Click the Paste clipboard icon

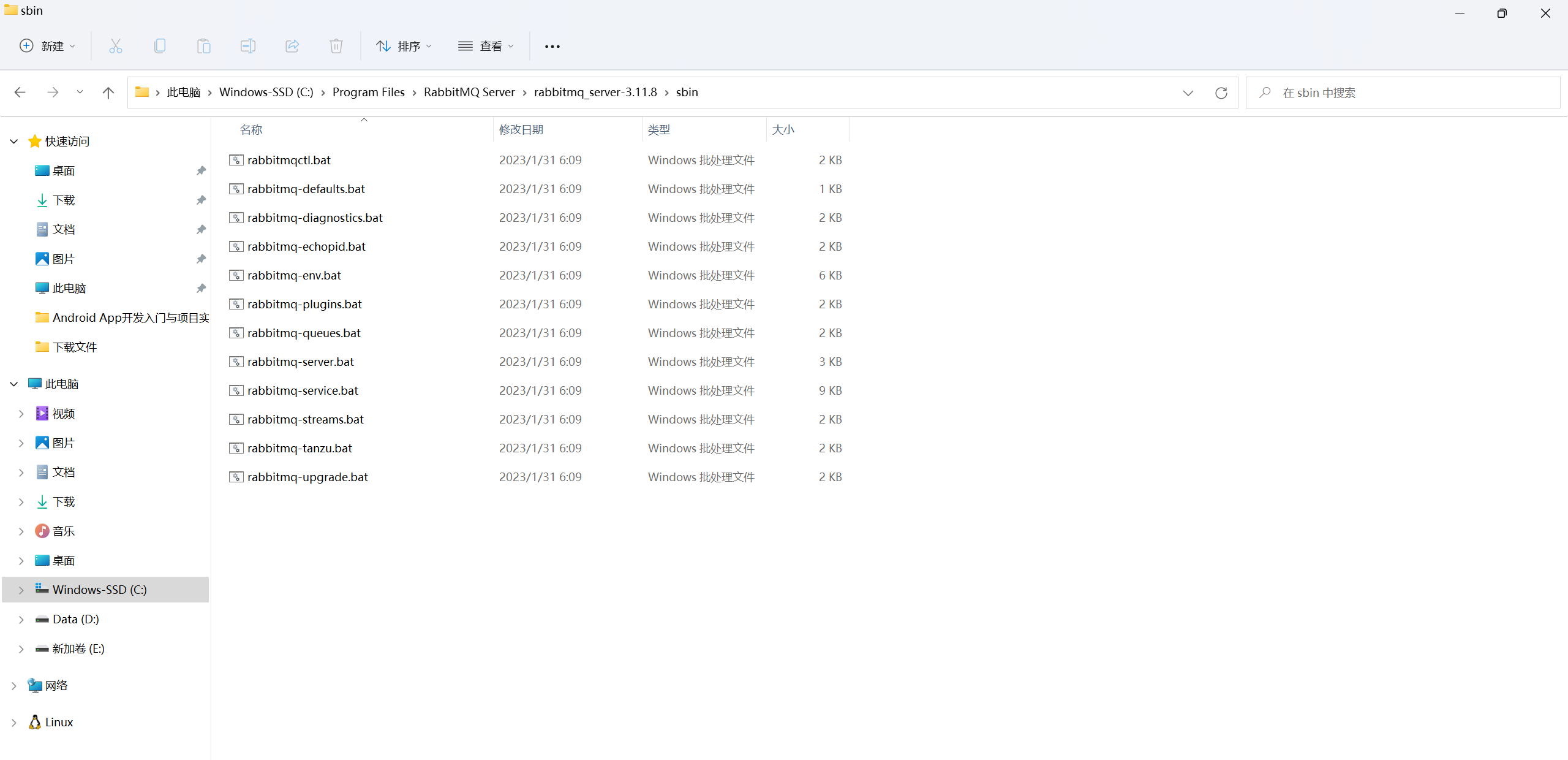[204, 46]
